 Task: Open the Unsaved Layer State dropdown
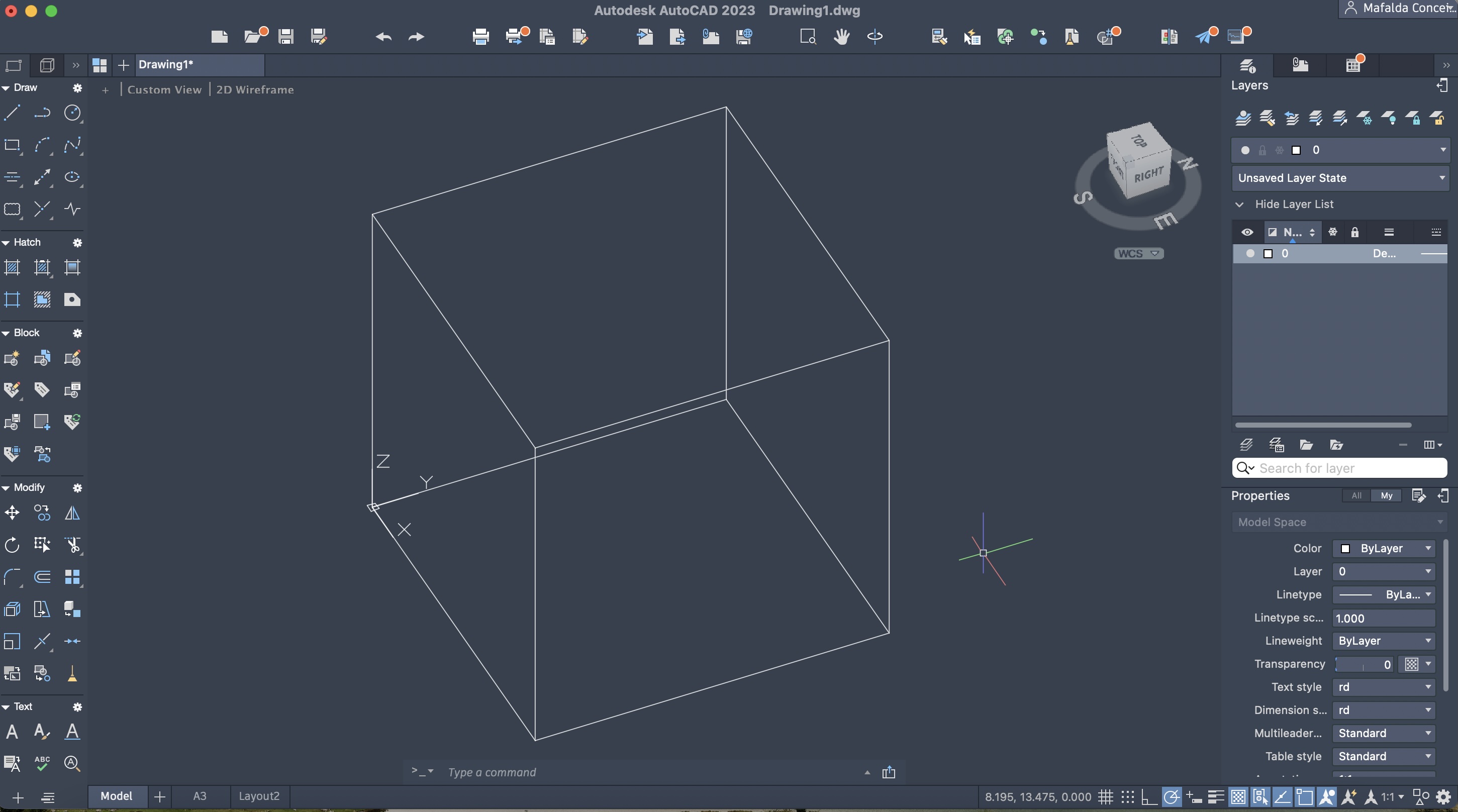click(1339, 178)
